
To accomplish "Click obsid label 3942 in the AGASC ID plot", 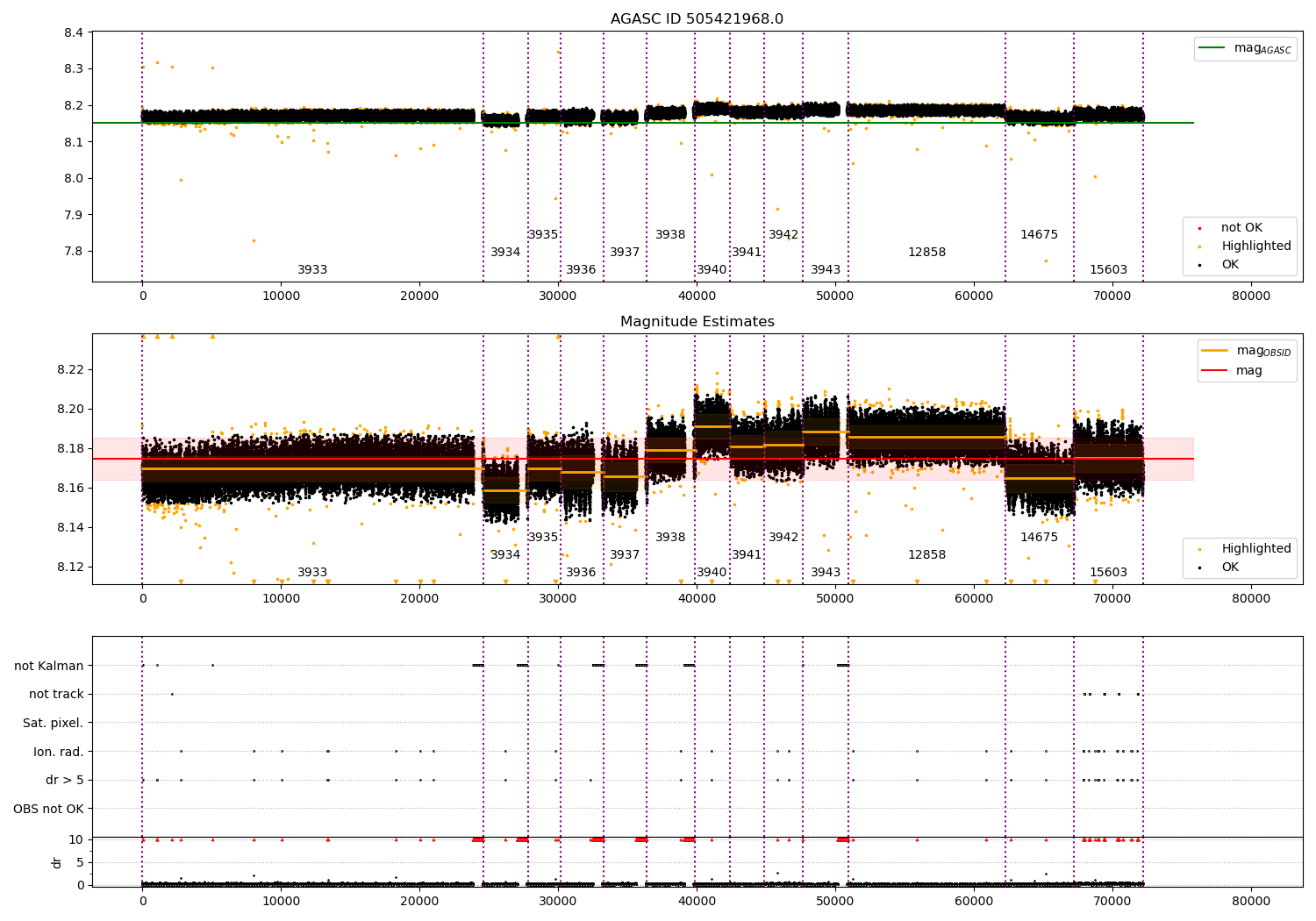I will (x=783, y=234).
